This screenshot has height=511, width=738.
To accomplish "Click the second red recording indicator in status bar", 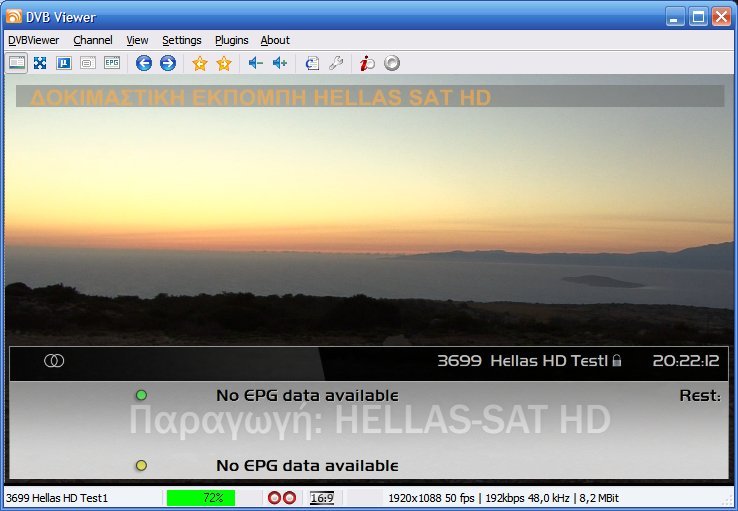I will click(289, 498).
